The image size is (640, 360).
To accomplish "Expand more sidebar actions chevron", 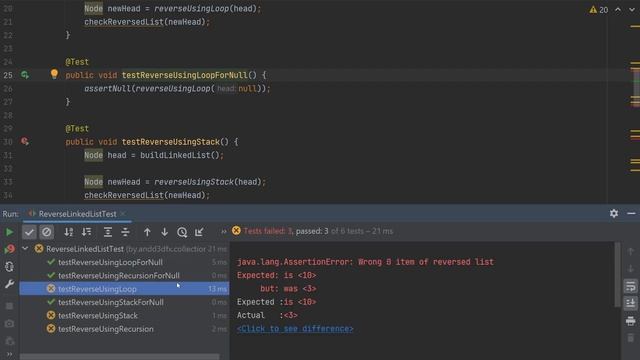I will click(x=9, y=354).
